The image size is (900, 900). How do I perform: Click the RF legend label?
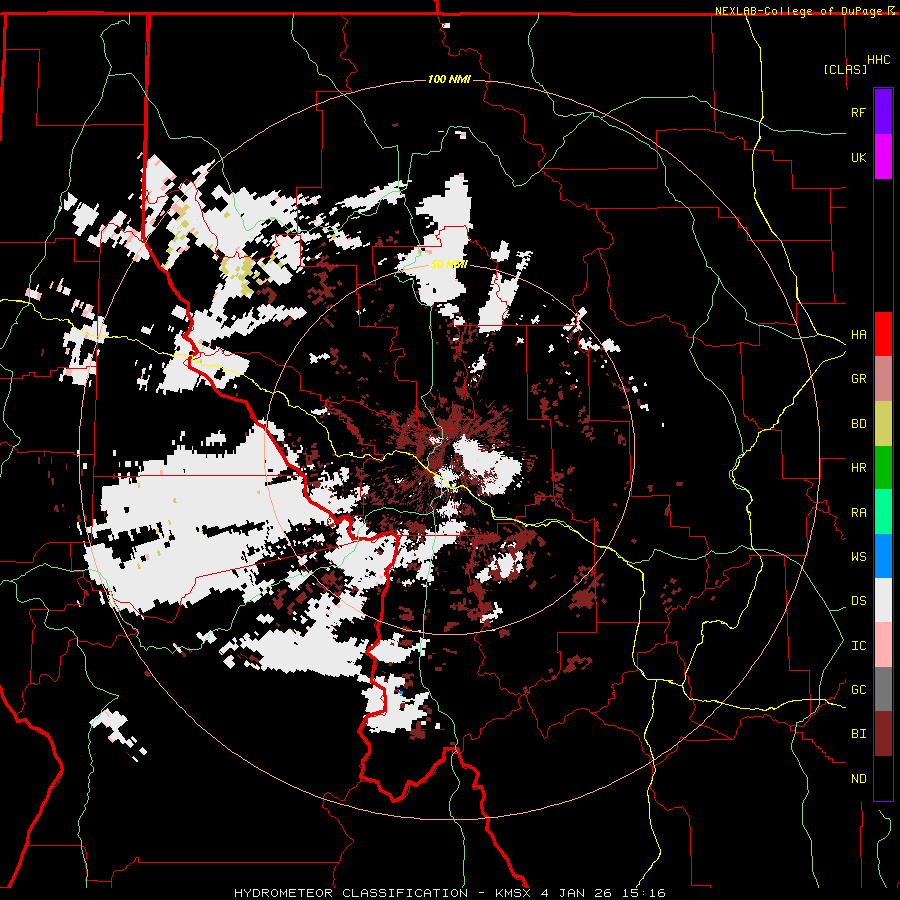pos(858,112)
